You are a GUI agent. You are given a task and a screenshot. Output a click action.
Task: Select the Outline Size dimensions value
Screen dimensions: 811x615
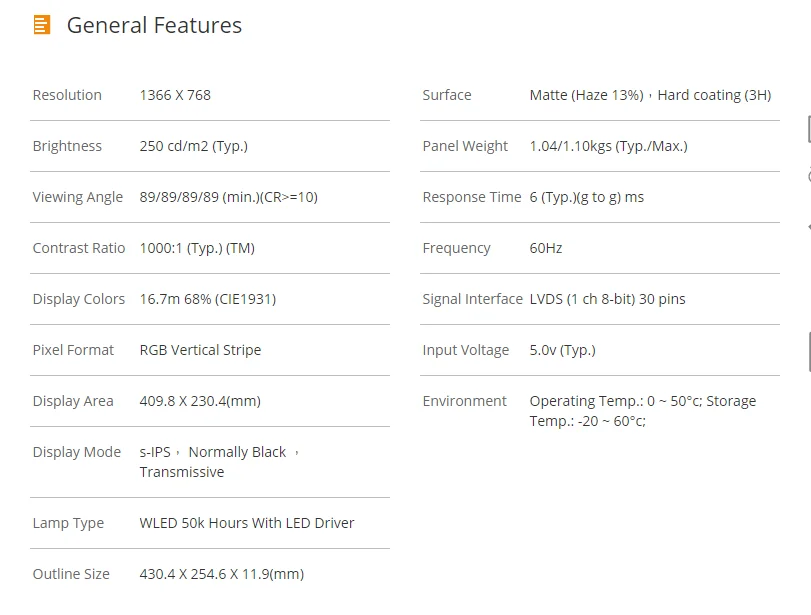pos(221,574)
